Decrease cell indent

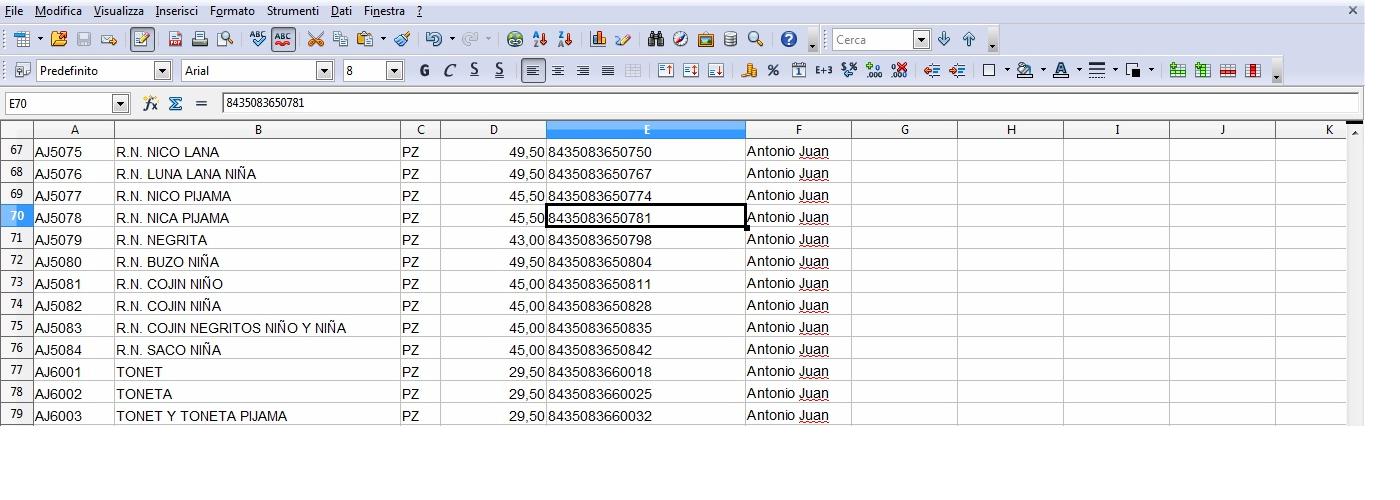click(932, 70)
